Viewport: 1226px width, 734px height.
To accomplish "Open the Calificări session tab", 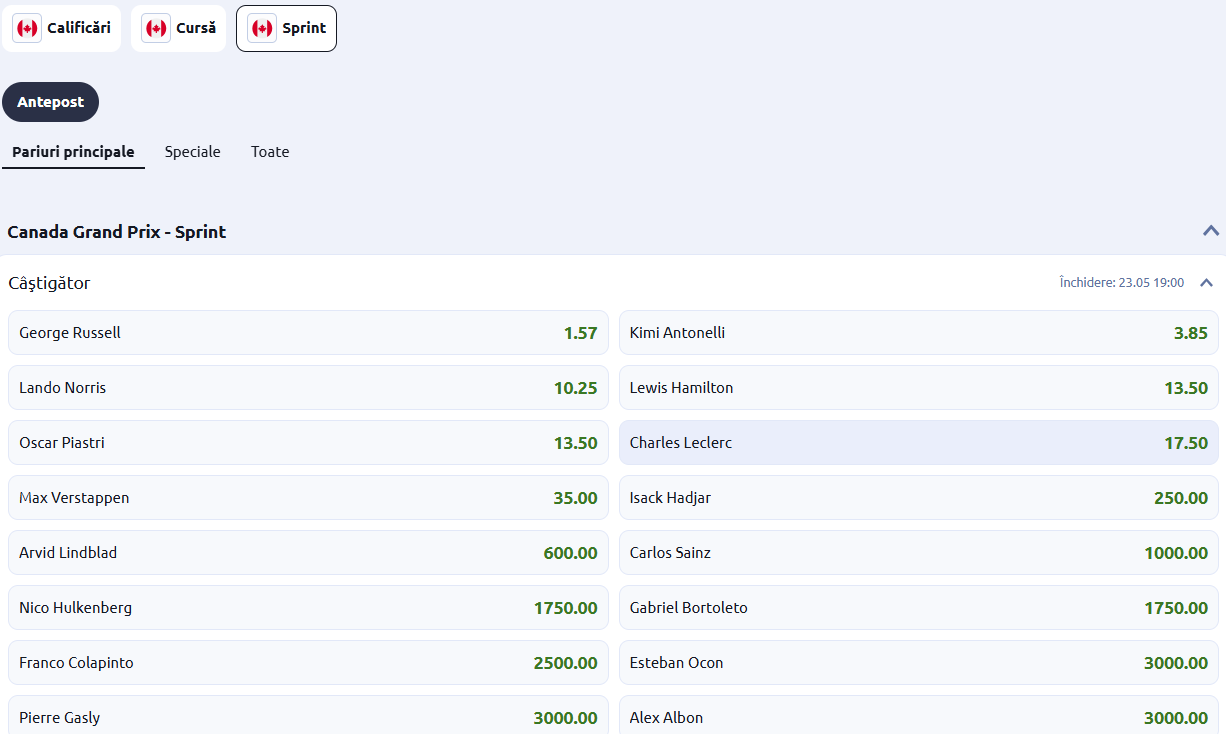I will point(62,28).
